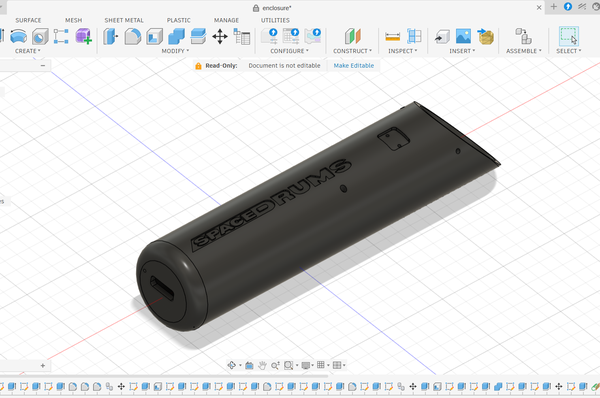Select the Joint tool in Assemble
This screenshot has width=600, height=398.
pyautogui.click(x=523, y=36)
